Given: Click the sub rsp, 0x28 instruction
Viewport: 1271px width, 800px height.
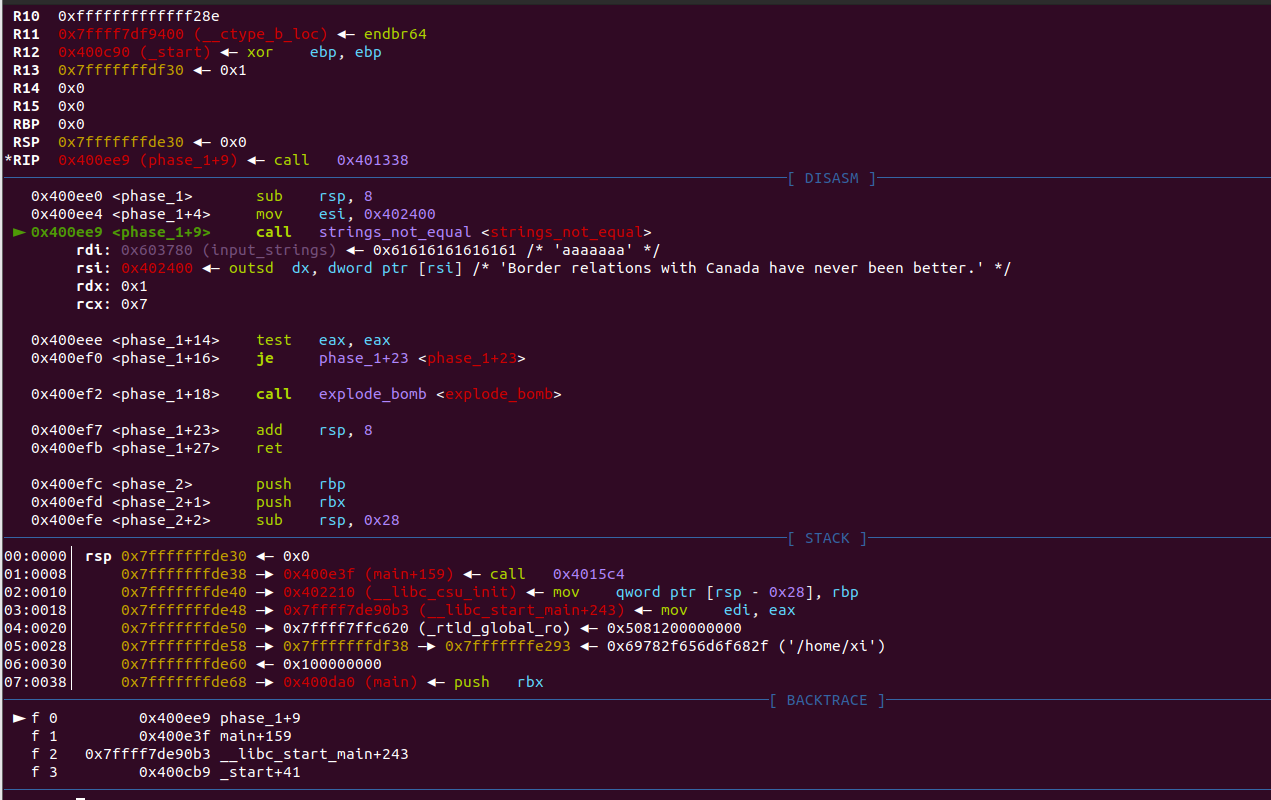Looking at the screenshot, I should click(328, 520).
